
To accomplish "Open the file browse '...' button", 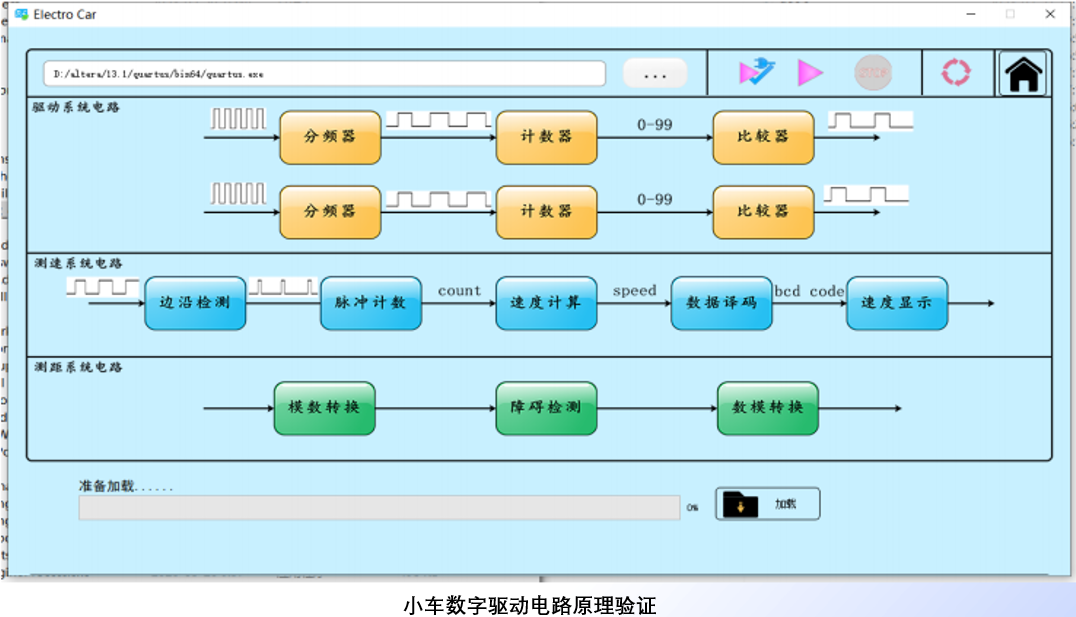I will (x=655, y=74).
